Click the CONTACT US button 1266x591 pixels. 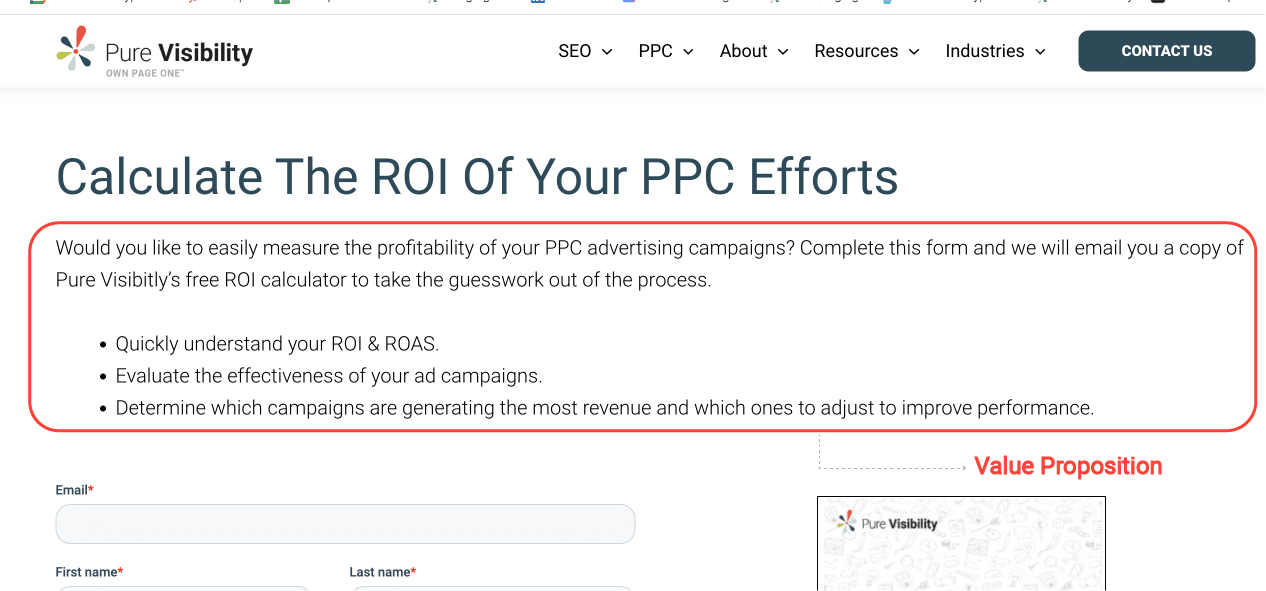coord(1166,51)
